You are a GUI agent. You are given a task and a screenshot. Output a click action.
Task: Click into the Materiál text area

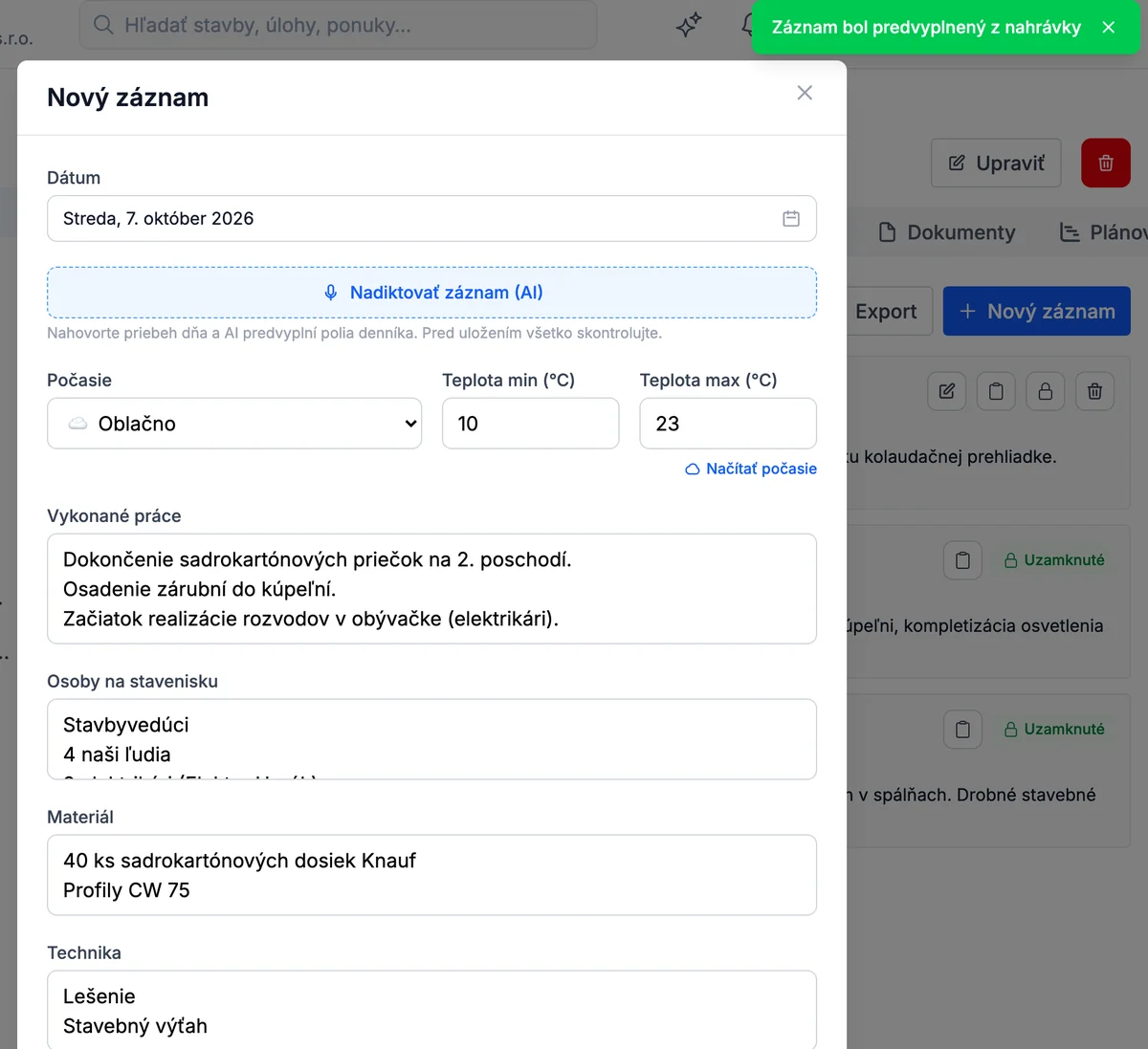point(431,875)
